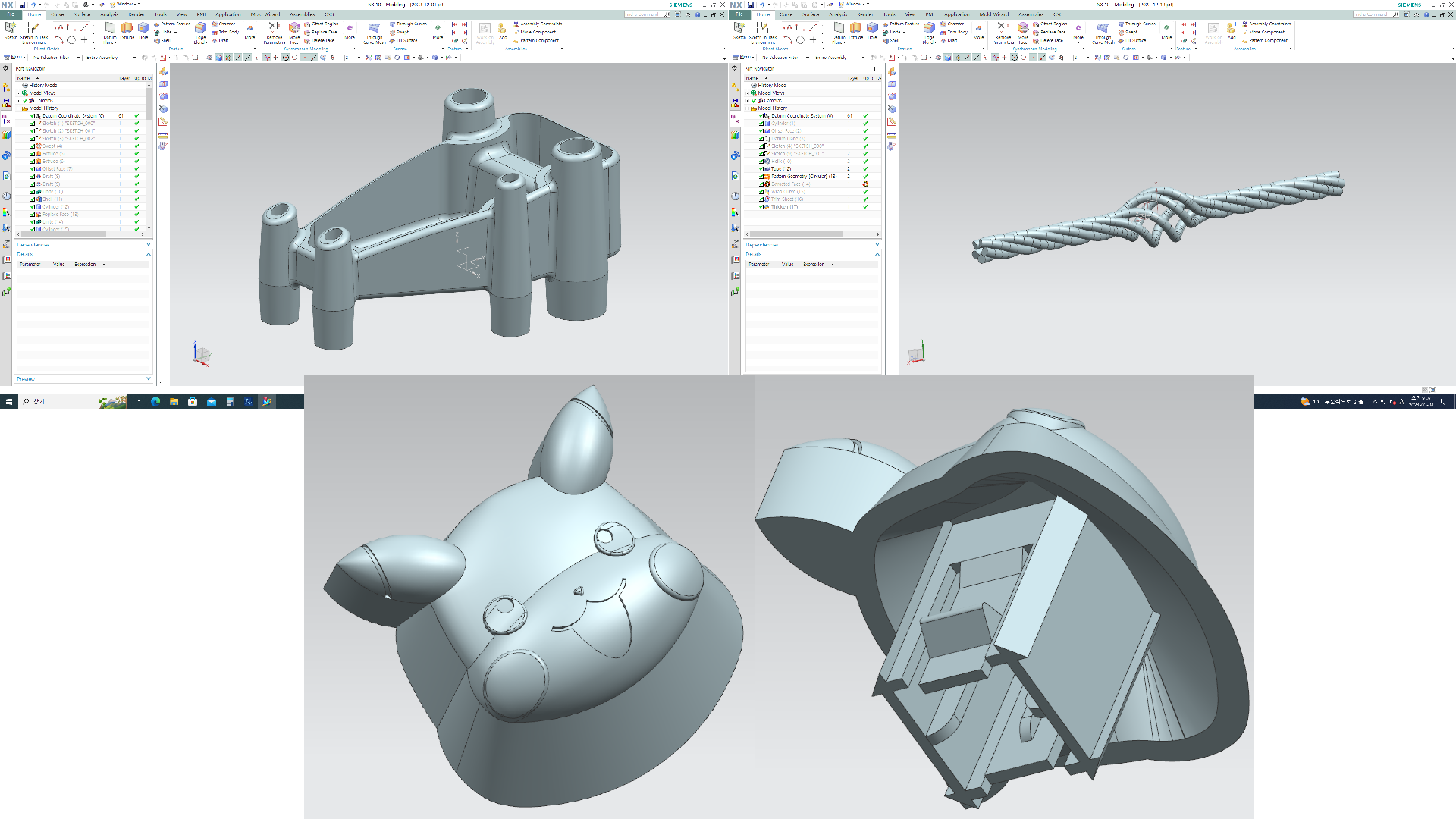Open Unite dropdown arrow in left ribbon
Image resolution: width=1456 pixels, height=819 pixels.
[x=175, y=32]
